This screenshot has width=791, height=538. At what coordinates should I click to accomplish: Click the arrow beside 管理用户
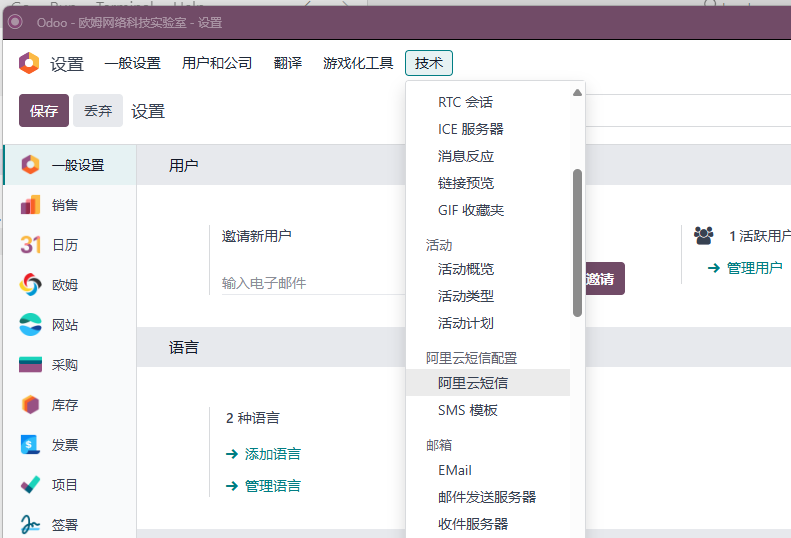[x=713, y=268]
